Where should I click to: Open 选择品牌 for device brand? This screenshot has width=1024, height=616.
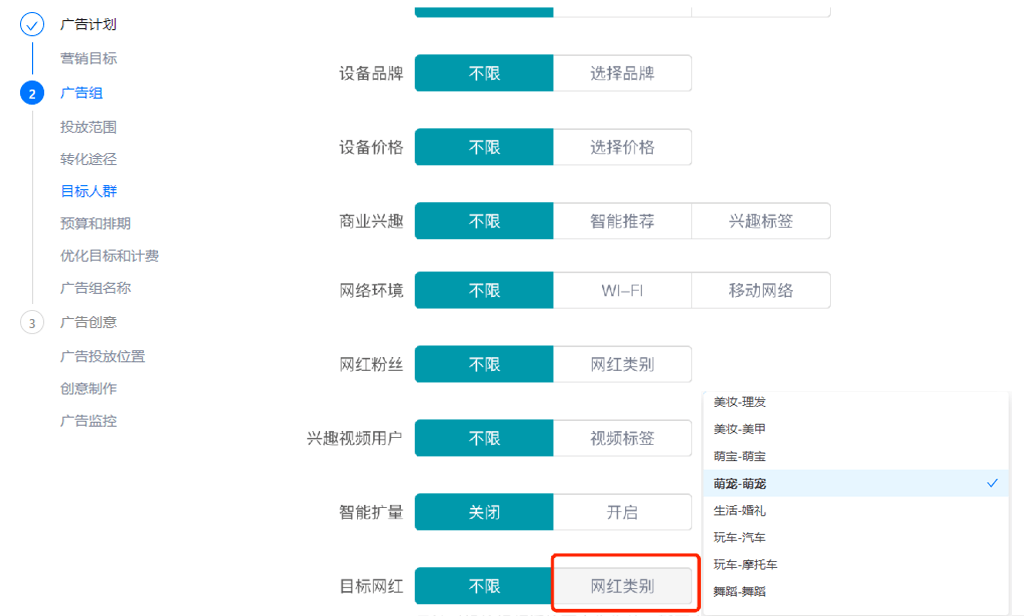(x=622, y=73)
